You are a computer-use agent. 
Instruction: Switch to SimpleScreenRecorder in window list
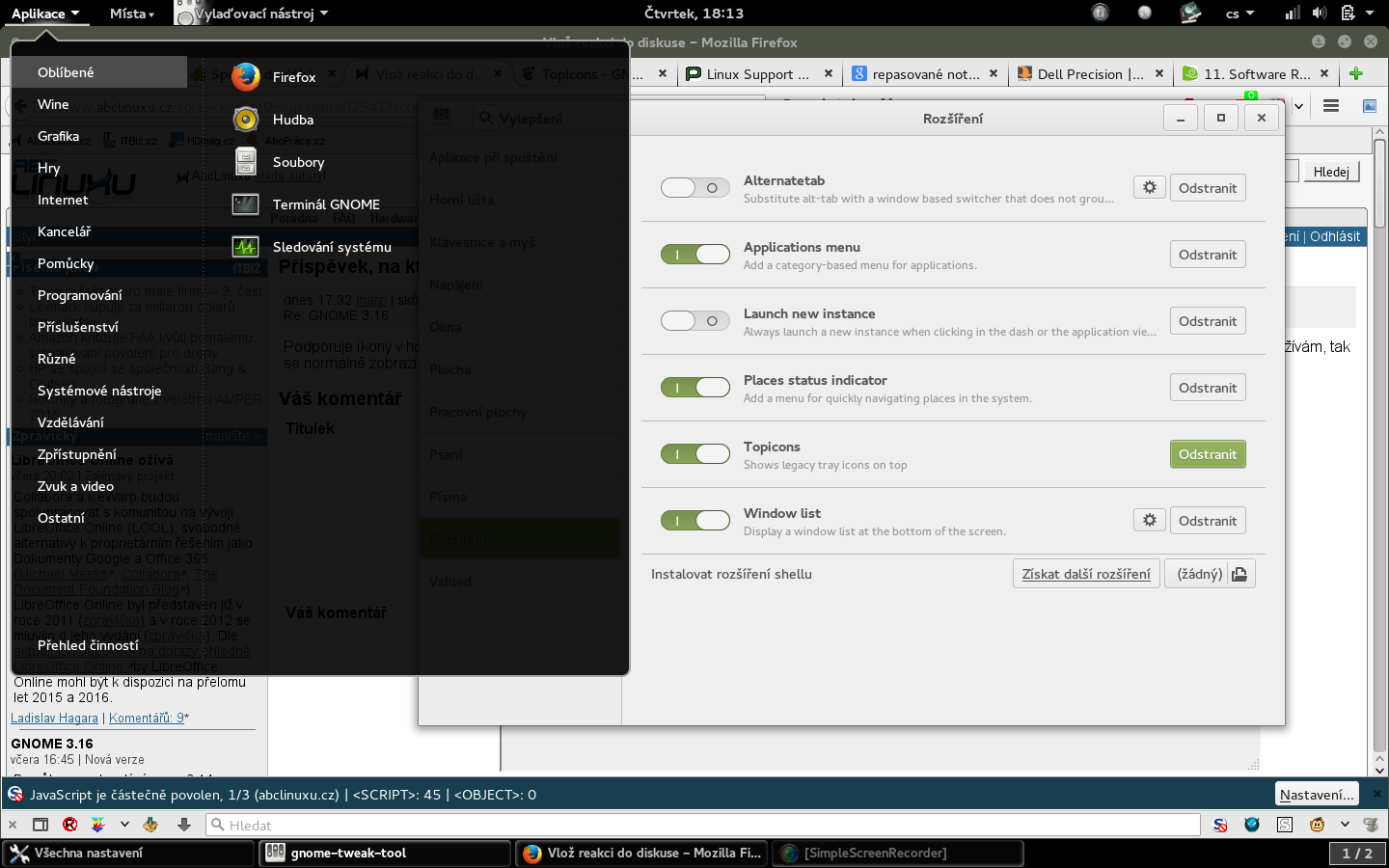(x=897, y=853)
